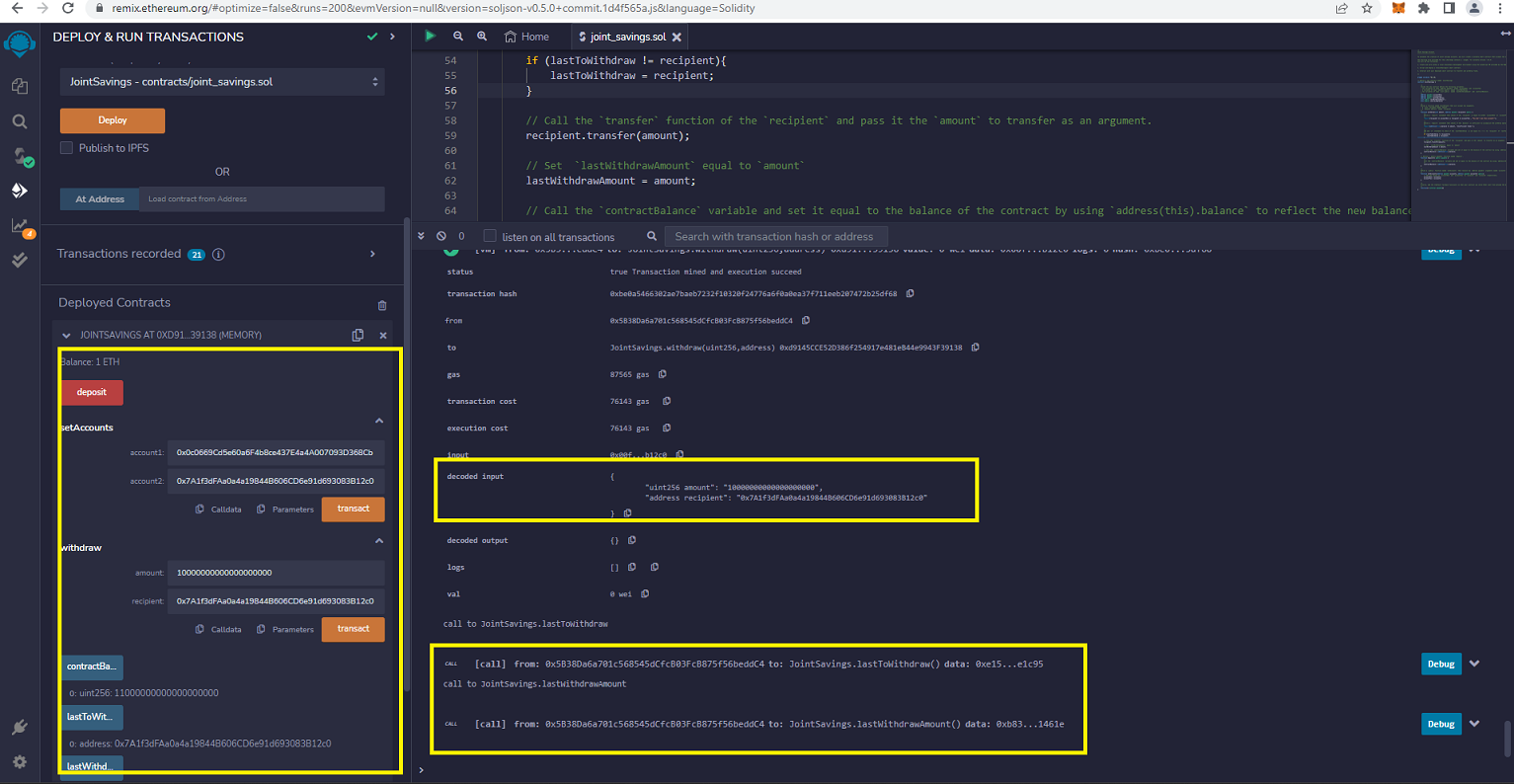
Task: Open browser extensions puzzle icon
Action: click(x=1423, y=8)
